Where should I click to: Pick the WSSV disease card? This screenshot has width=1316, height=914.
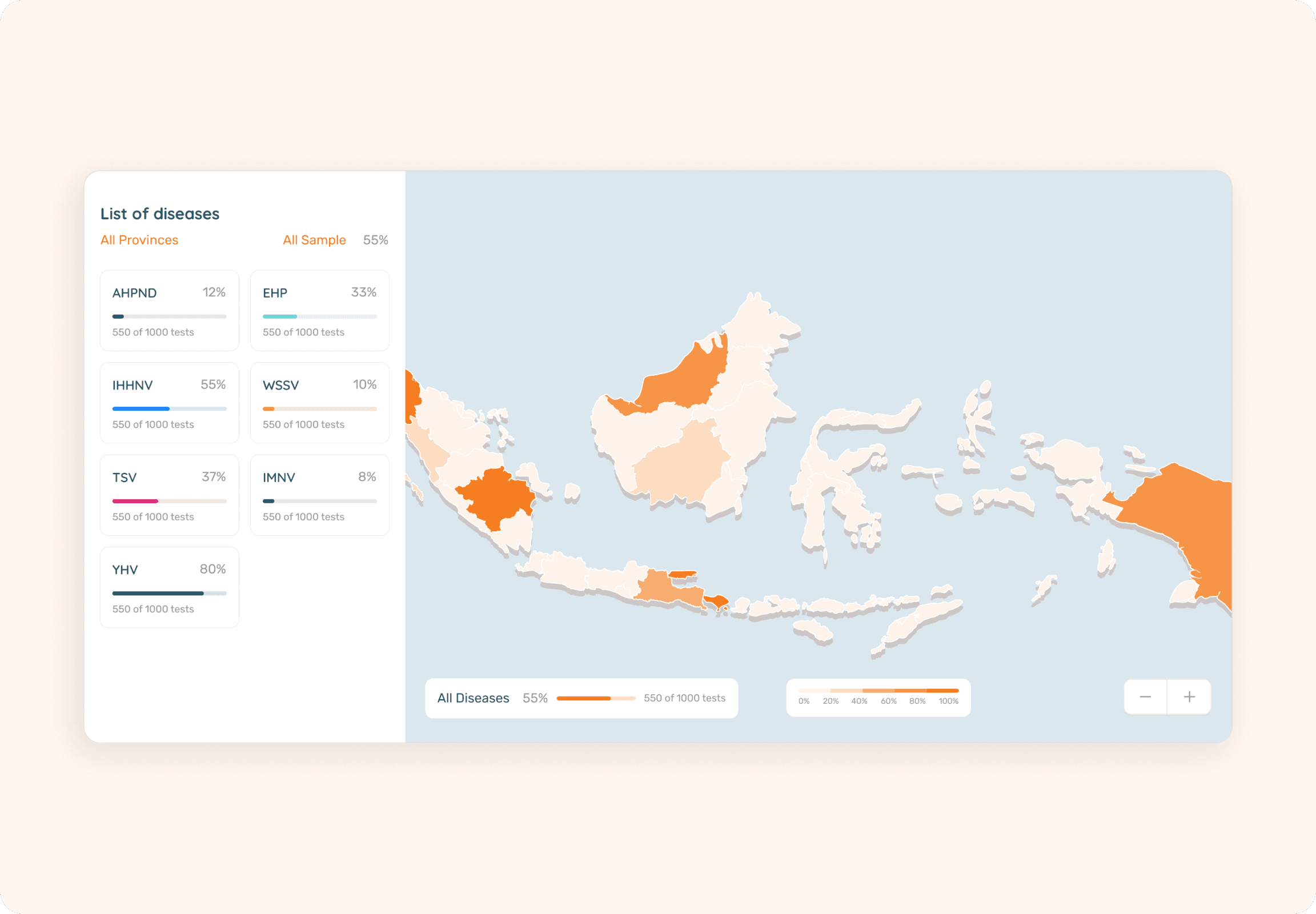pos(319,403)
